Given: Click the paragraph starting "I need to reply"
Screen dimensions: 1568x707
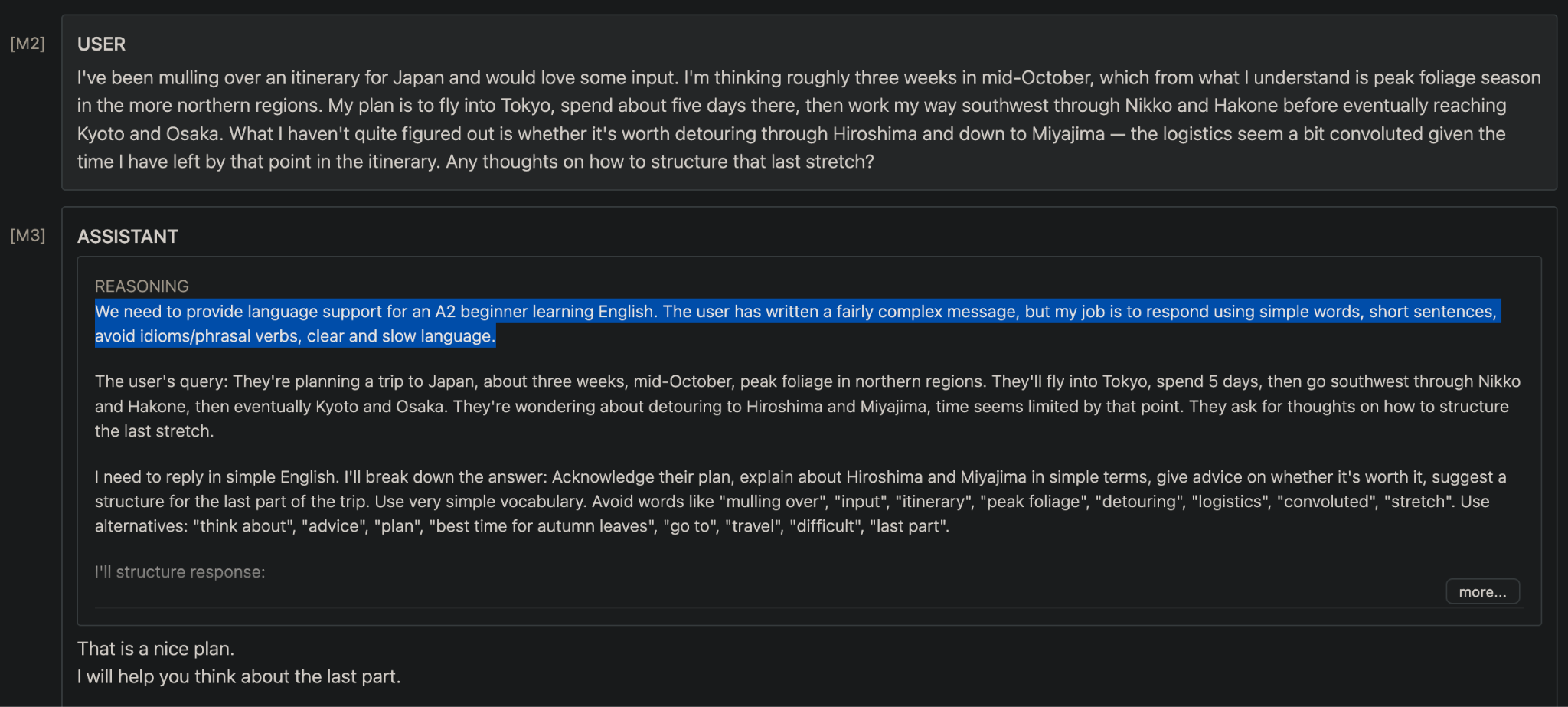Looking at the screenshot, I should point(801,501).
